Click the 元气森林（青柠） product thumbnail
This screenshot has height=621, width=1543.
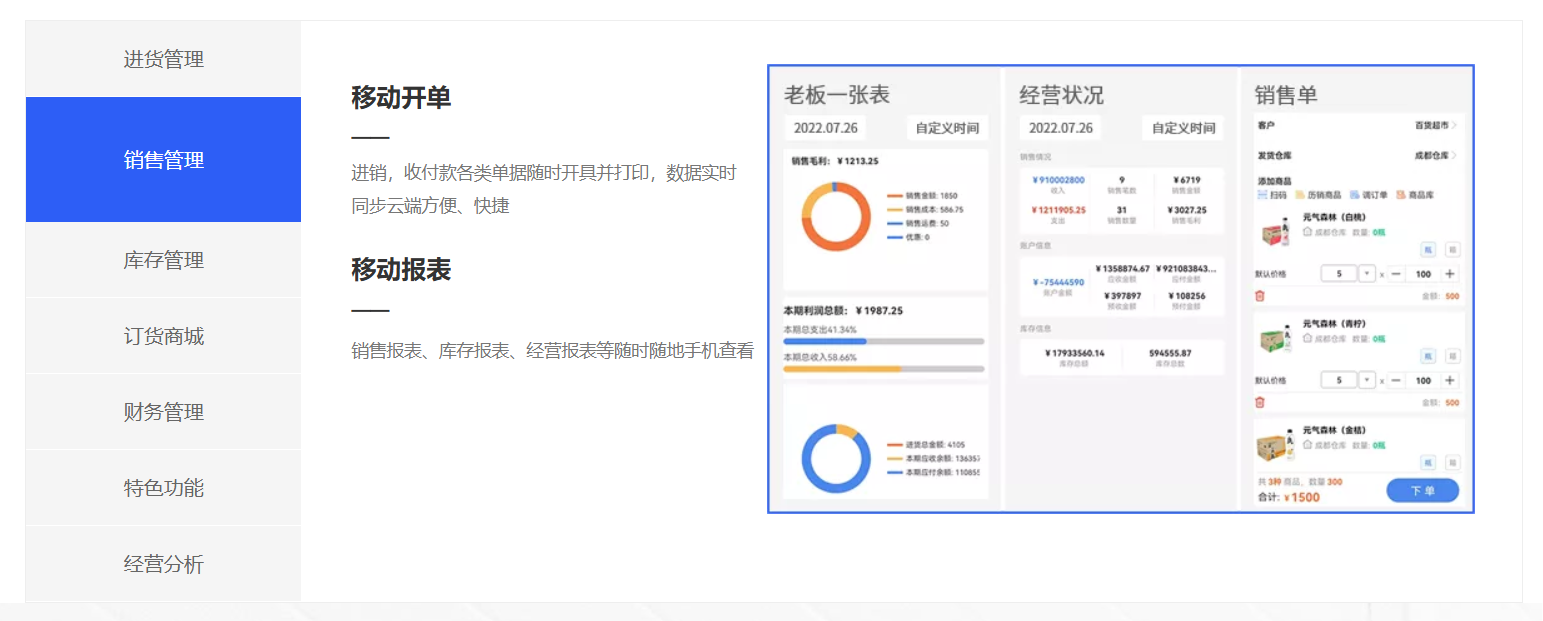[1277, 341]
